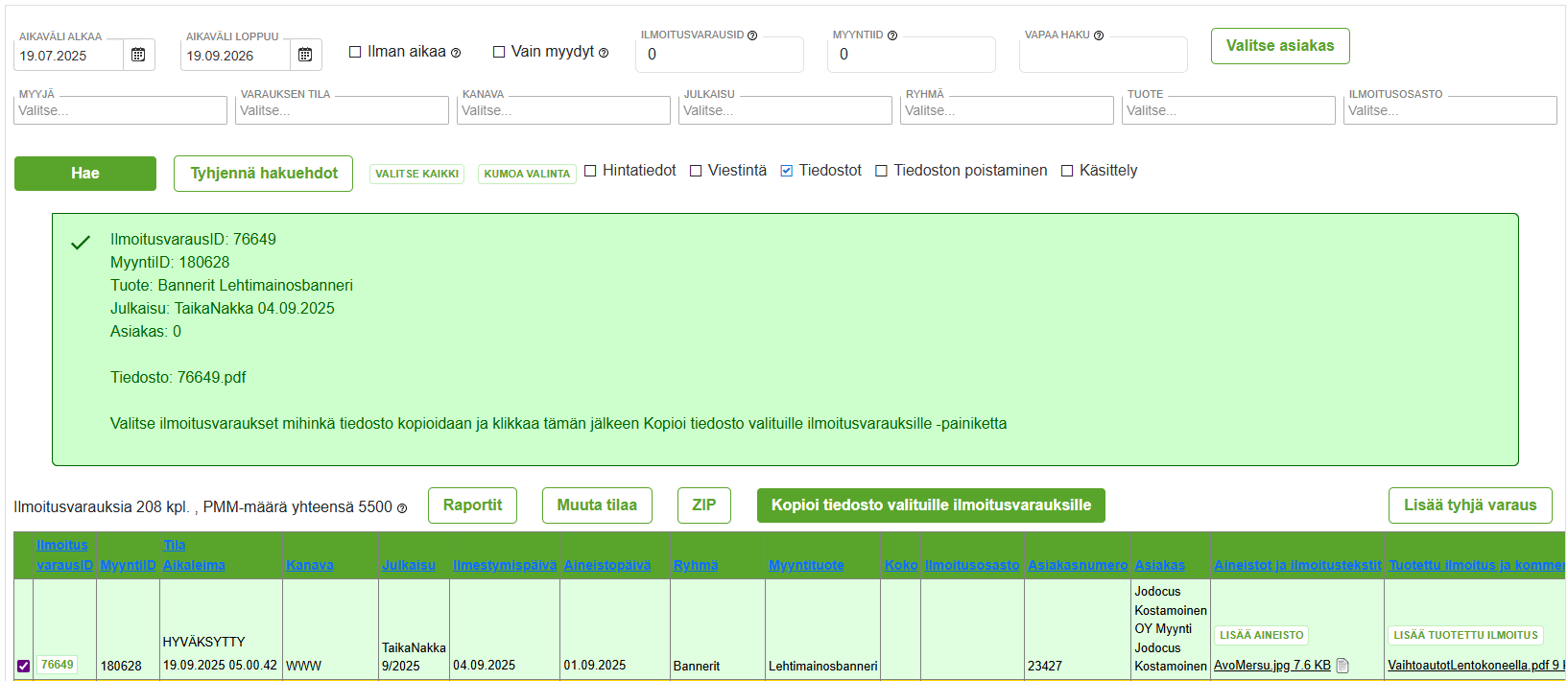This screenshot has width=1568, height=681.
Task: Open the Myyjä dropdown
Action: pyautogui.click(x=121, y=110)
